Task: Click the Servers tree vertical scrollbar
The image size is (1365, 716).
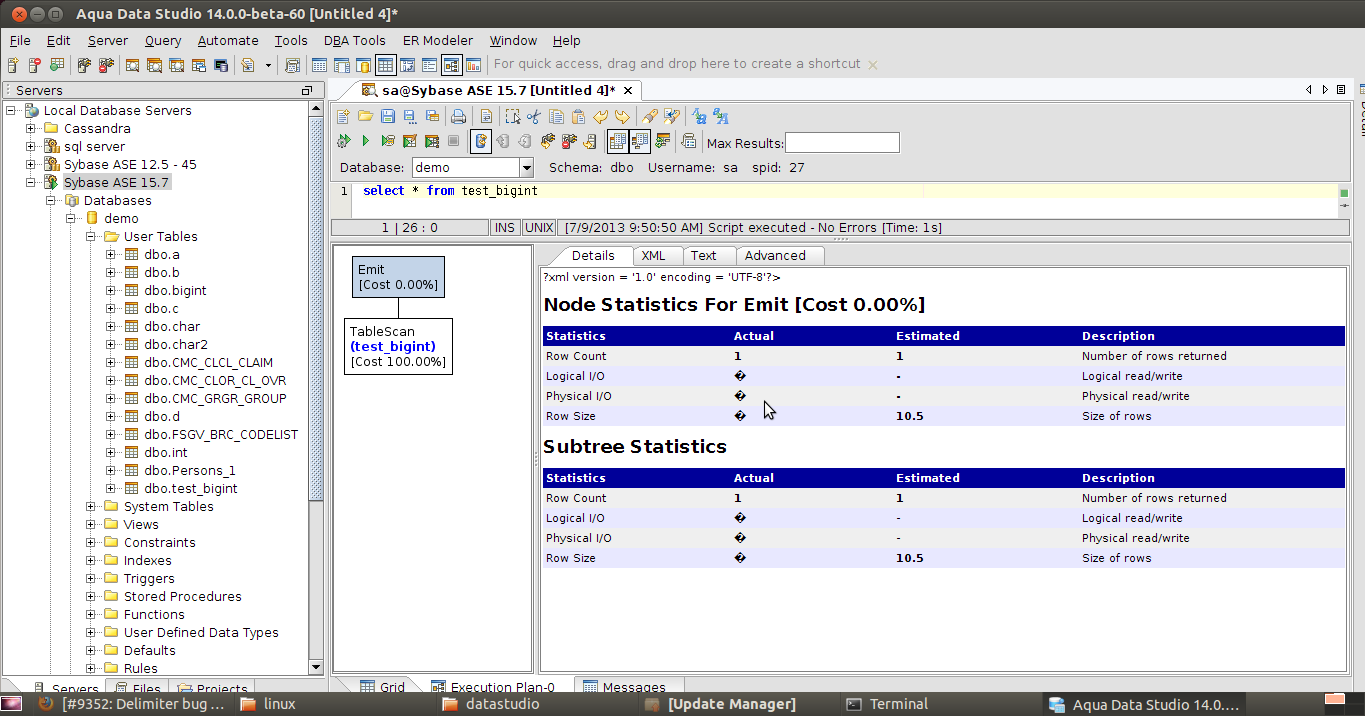Action: tap(316, 310)
